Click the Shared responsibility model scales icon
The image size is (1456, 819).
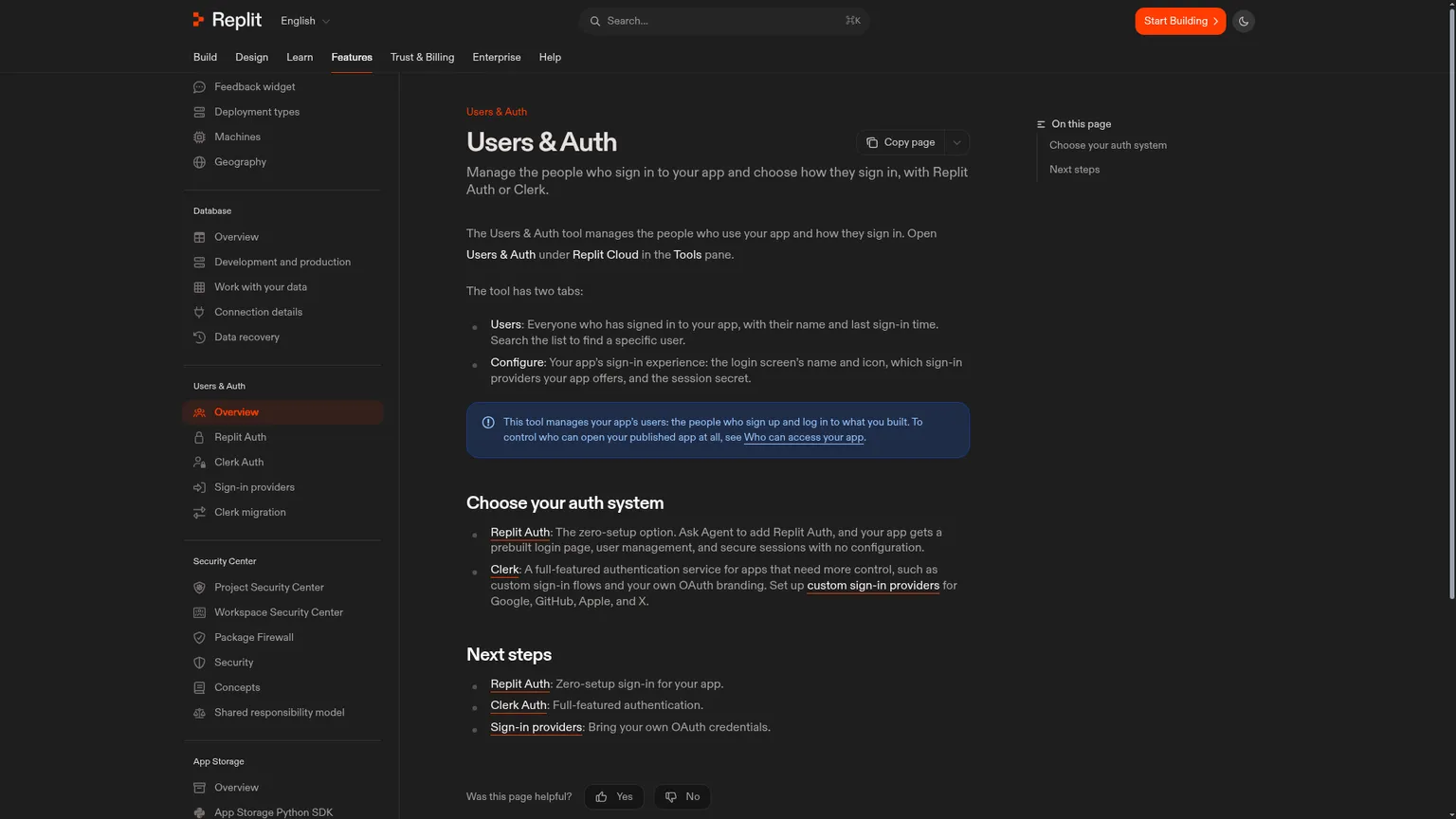(x=199, y=713)
